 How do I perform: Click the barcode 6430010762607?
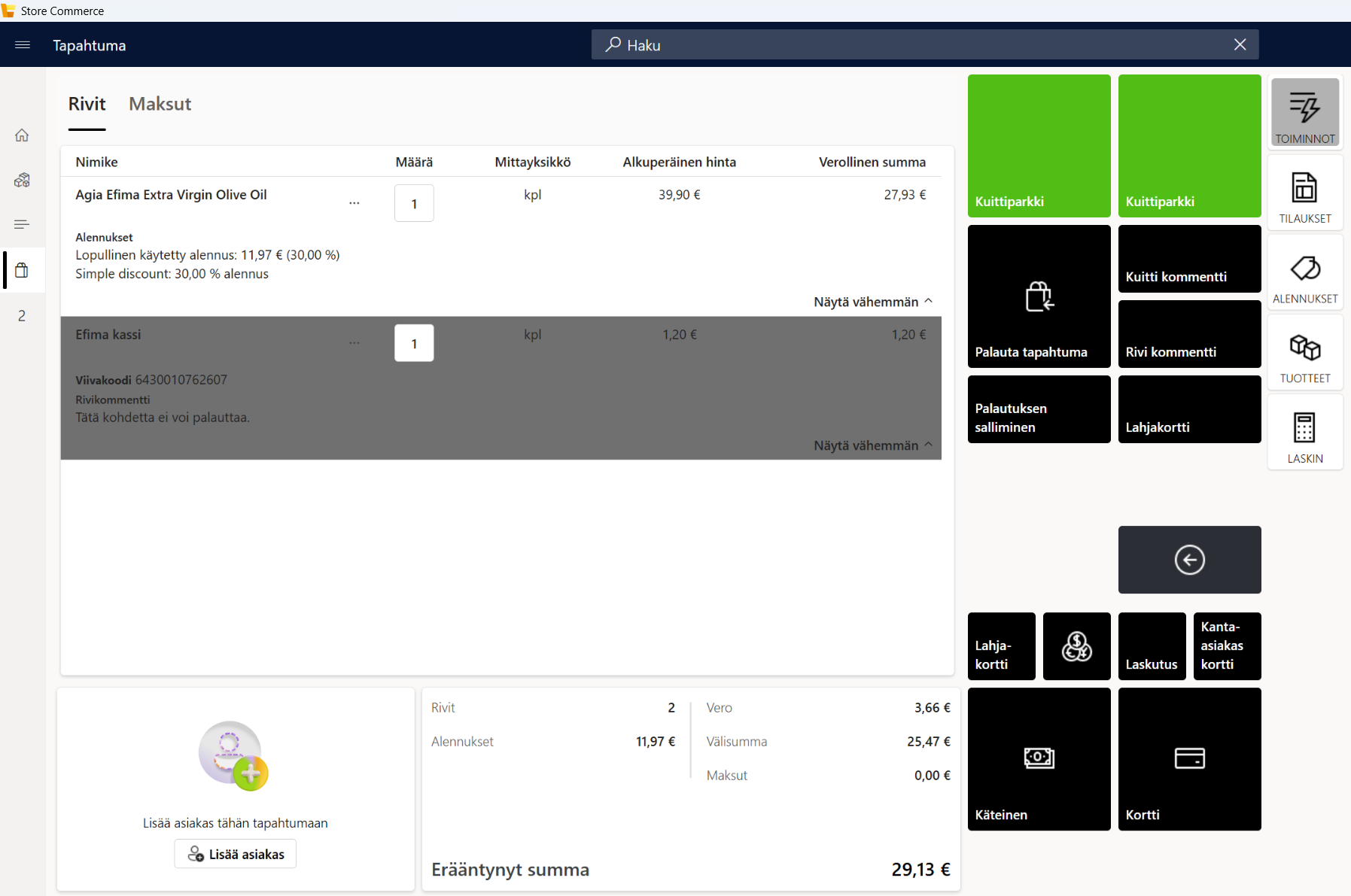tap(181, 380)
